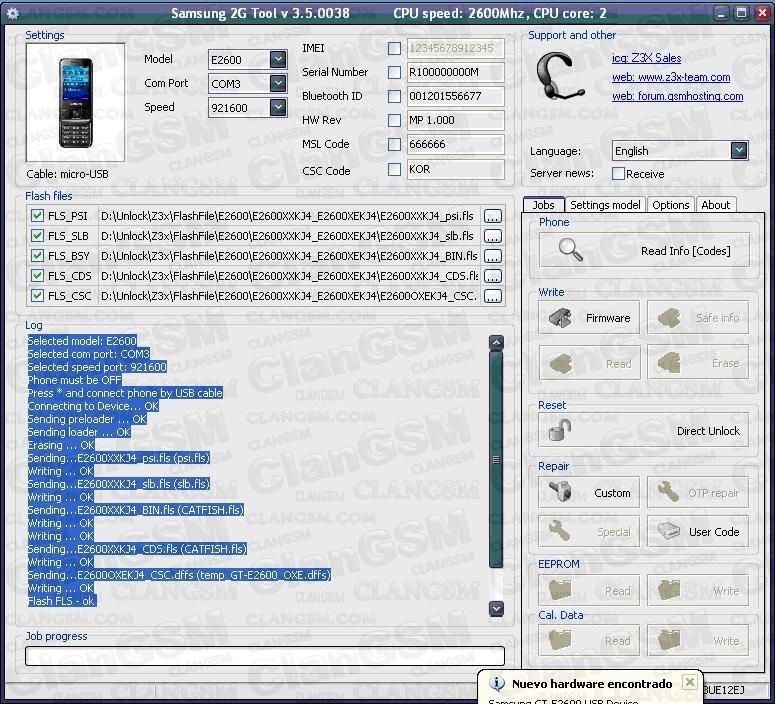Click the MSL Code field showing 666666
The image size is (775, 704).
[455, 144]
